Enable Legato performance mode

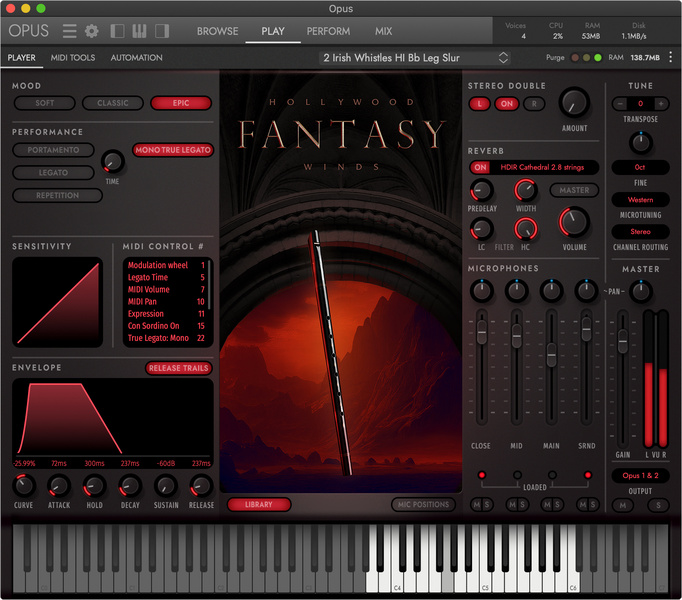53,173
